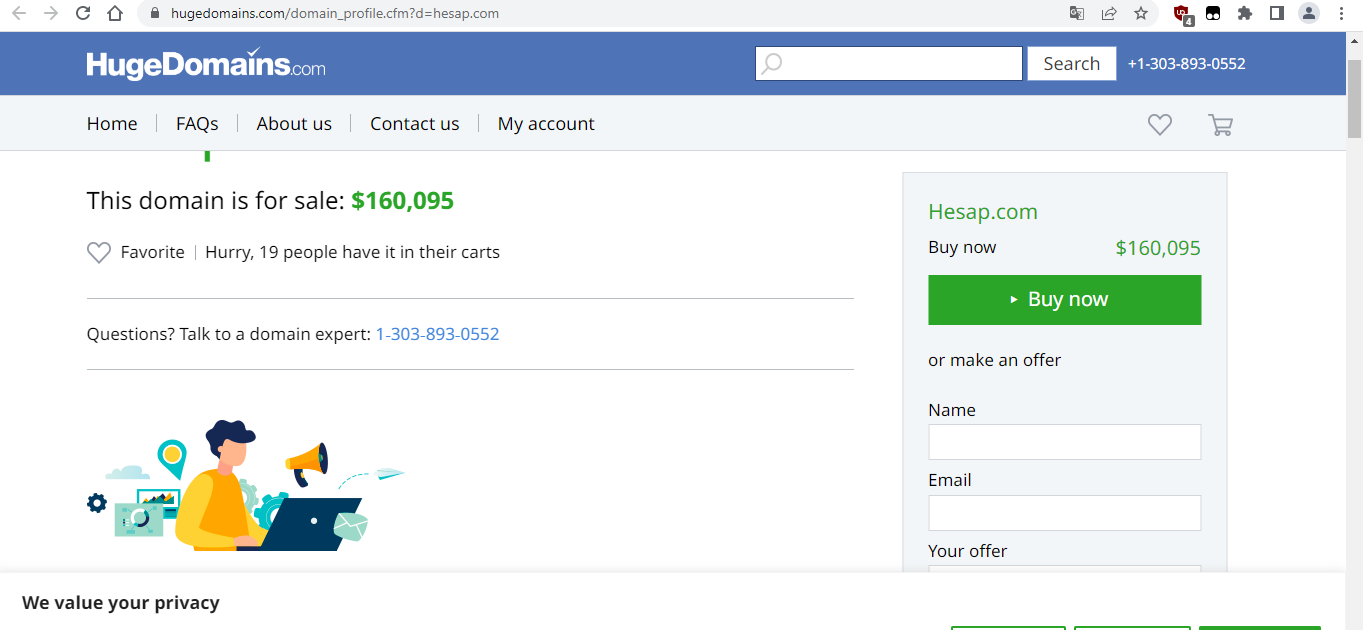This screenshot has height=630, width=1363.
Task: Click the padlock site info icon
Action: [155, 14]
